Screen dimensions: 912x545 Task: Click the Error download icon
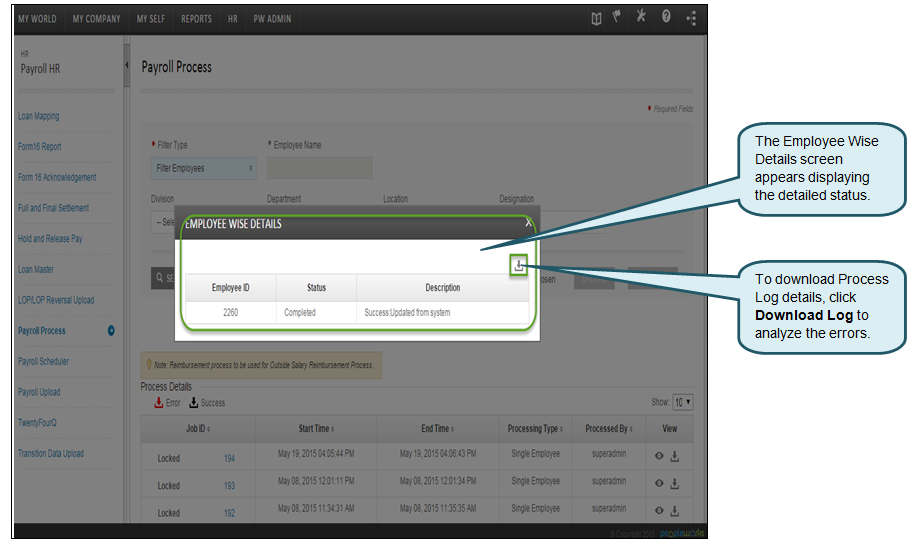[158, 403]
